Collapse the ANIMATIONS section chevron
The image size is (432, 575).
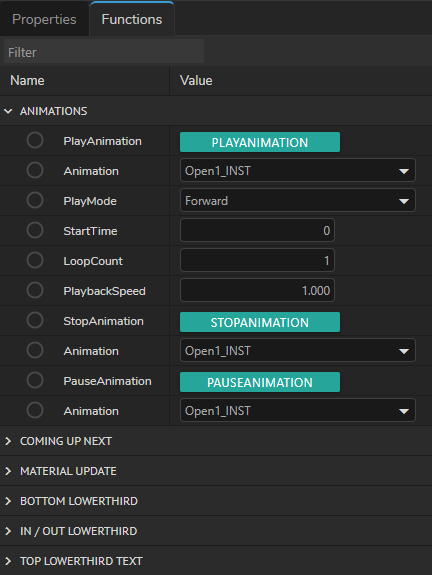click(8, 111)
